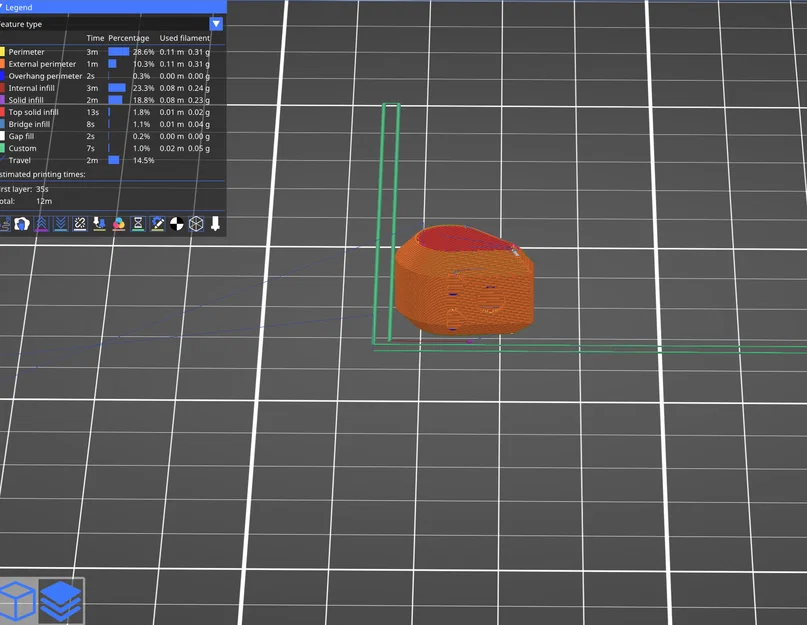Toggle center of gravity icon
The image size is (807, 625).
point(177,224)
